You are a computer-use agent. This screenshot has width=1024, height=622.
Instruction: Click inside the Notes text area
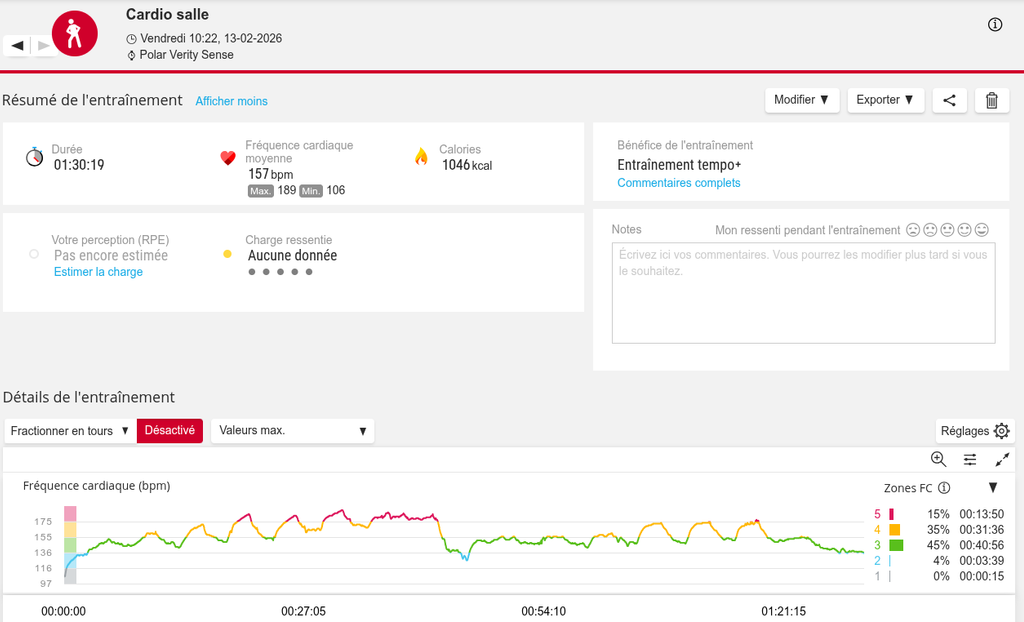[803, 292]
